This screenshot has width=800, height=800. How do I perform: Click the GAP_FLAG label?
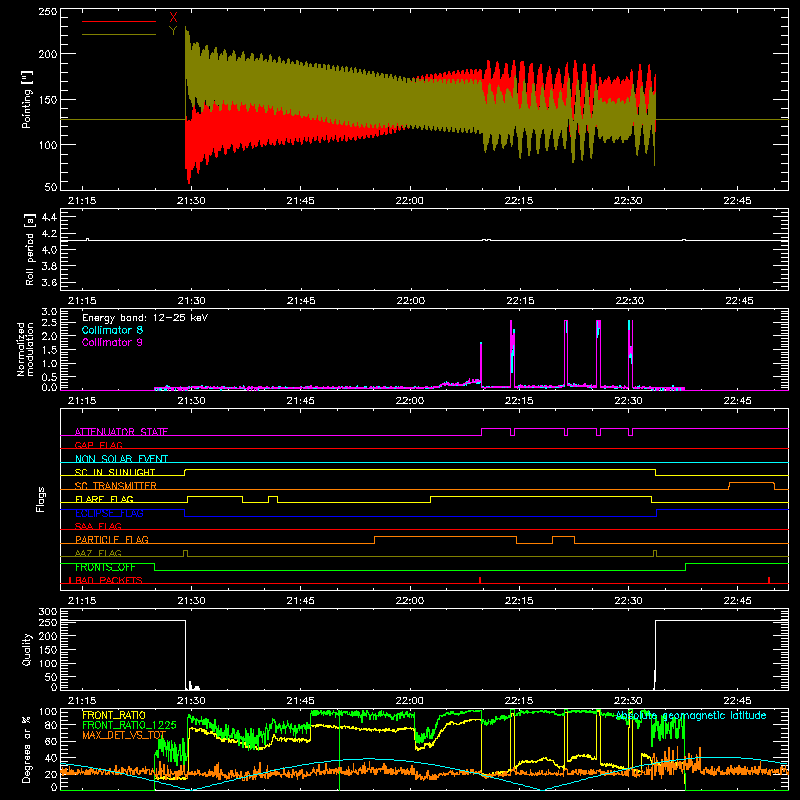pyautogui.click(x=98, y=445)
